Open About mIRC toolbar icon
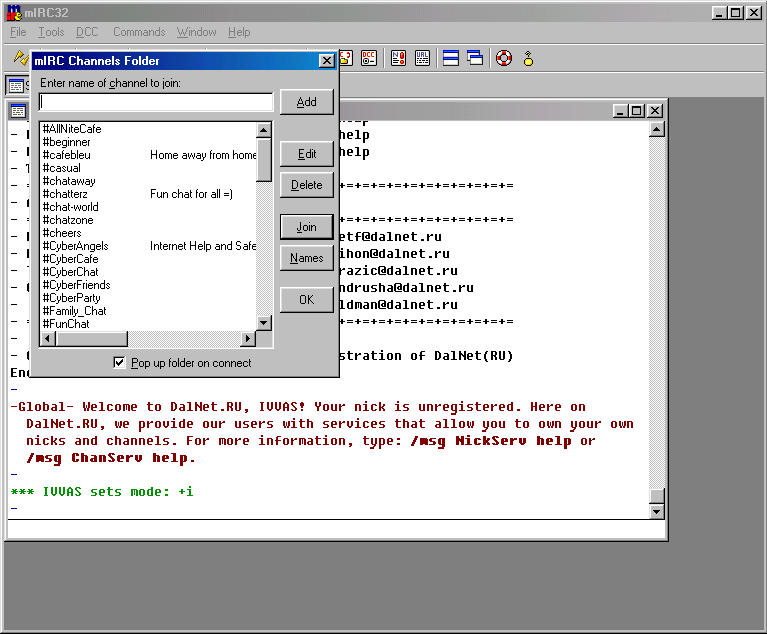This screenshot has height=634, width=767. pos(528,58)
